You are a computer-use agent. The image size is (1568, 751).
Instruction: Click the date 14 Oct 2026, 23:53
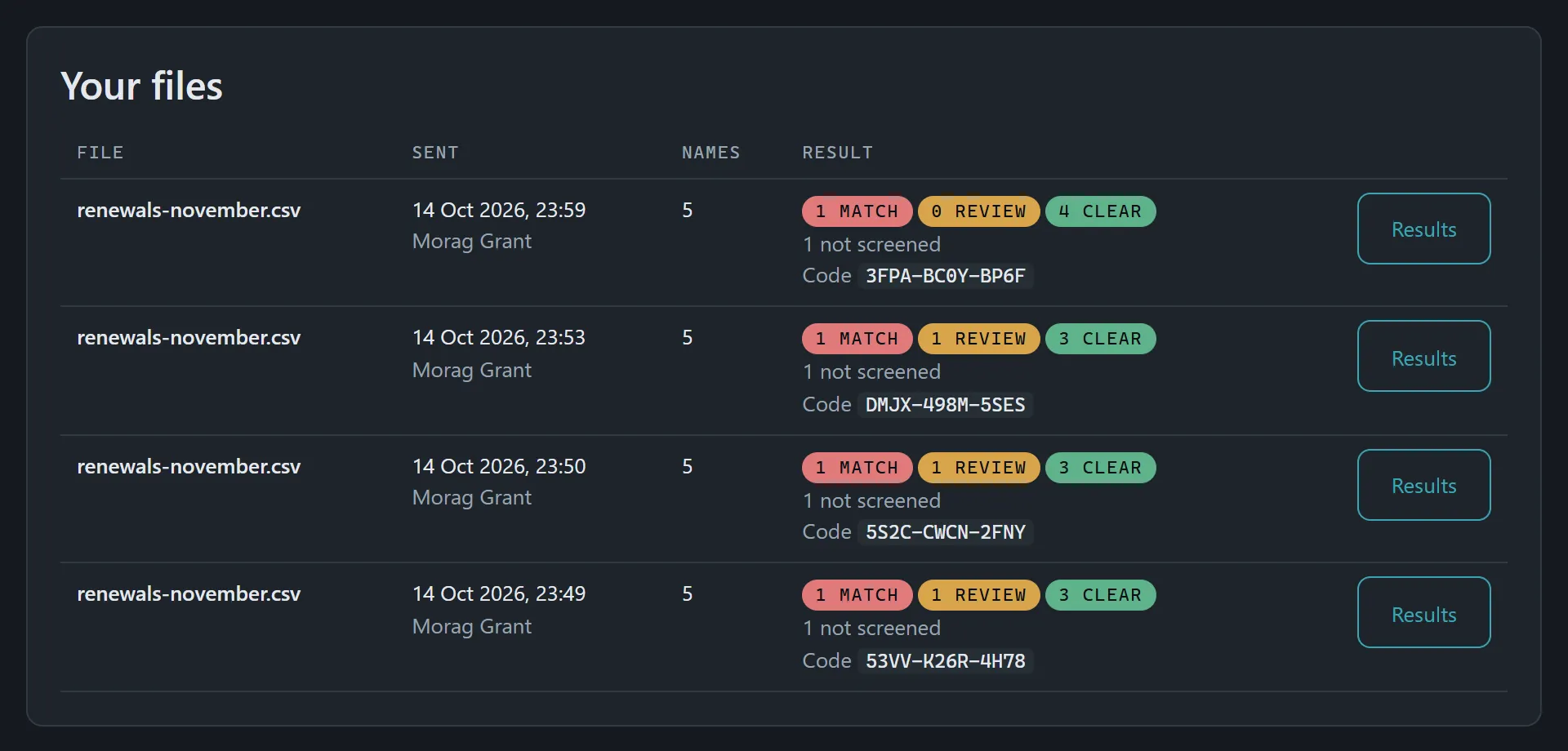pos(499,337)
